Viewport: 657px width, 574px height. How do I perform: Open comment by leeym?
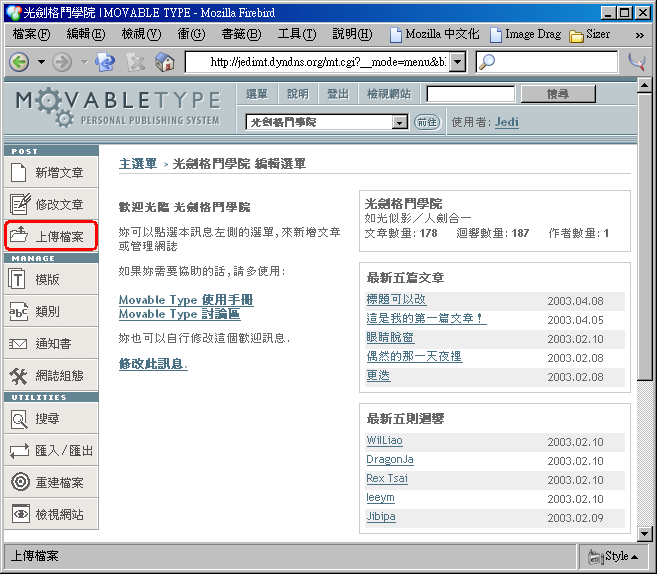pos(380,498)
